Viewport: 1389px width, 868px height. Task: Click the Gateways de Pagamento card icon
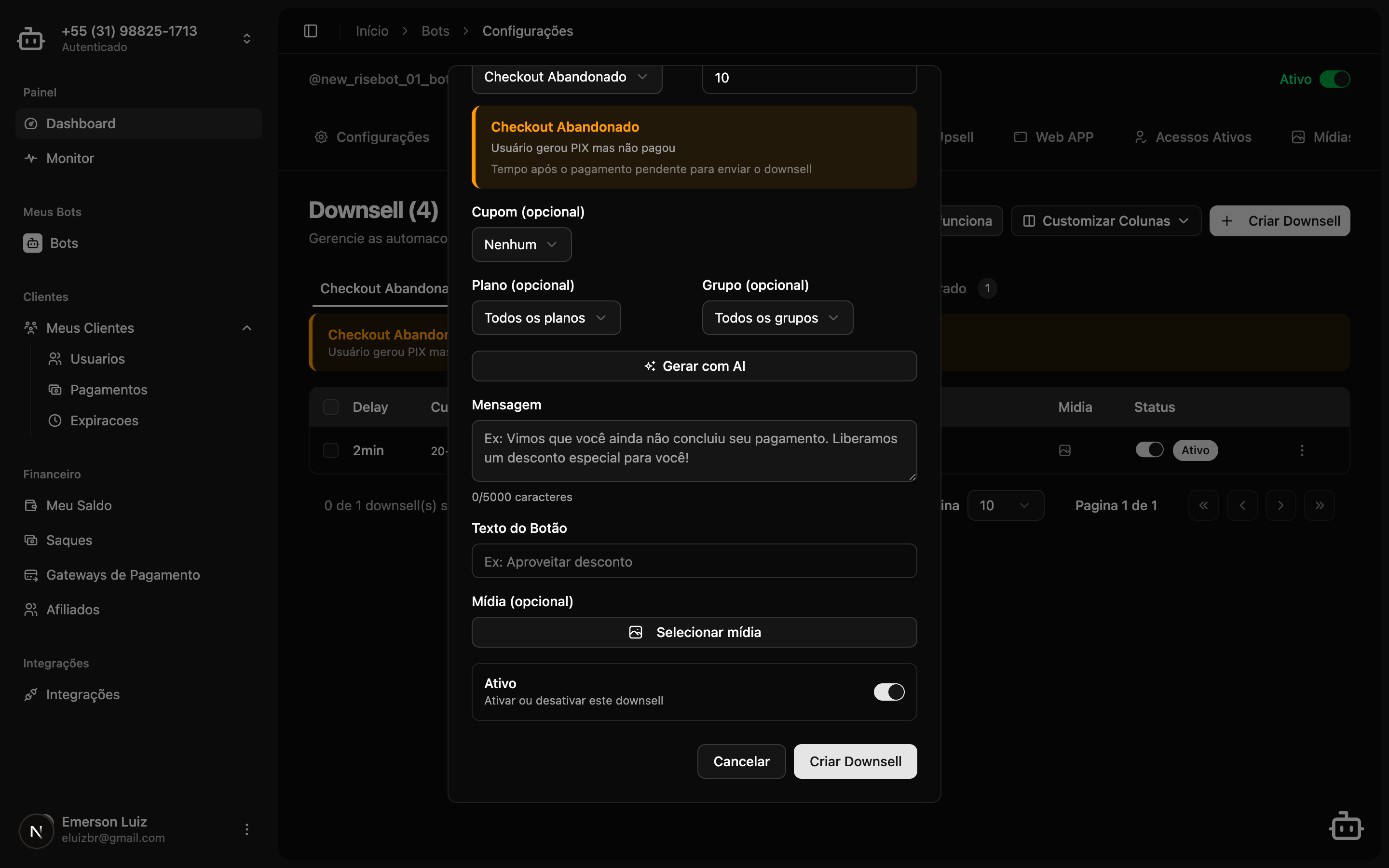(31, 575)
